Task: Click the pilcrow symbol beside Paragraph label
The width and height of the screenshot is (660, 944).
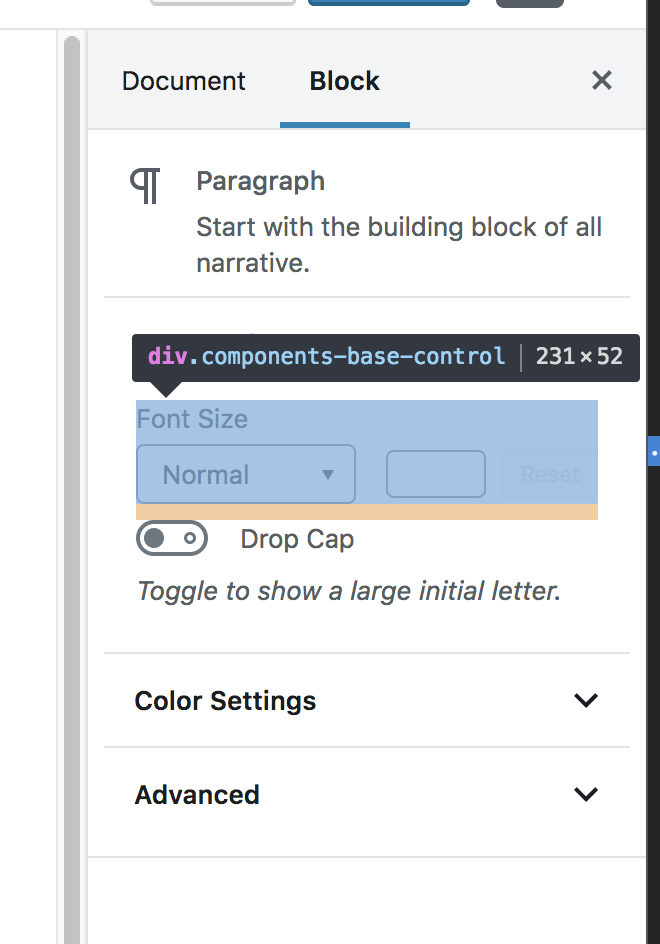Action: (144, 184)
